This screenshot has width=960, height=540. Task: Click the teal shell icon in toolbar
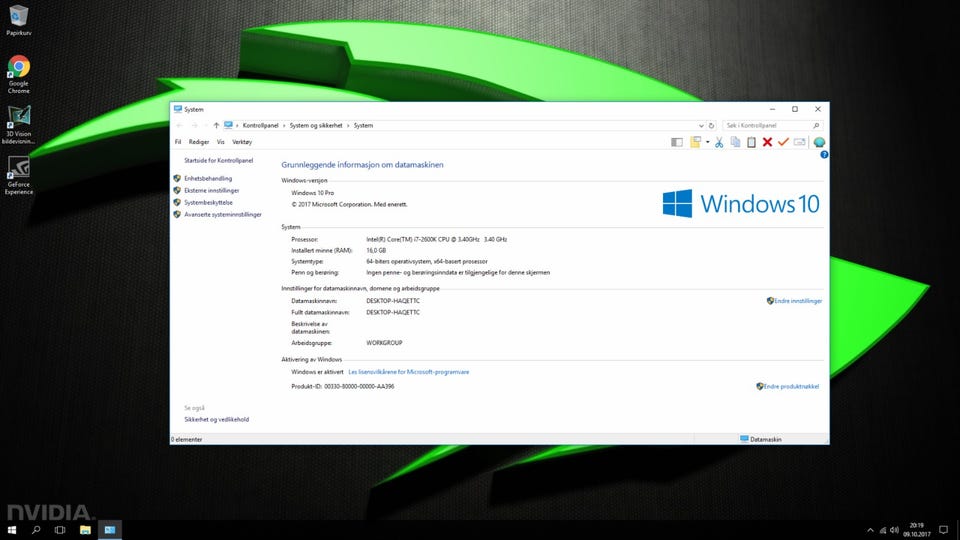click(x=819, y=142)
